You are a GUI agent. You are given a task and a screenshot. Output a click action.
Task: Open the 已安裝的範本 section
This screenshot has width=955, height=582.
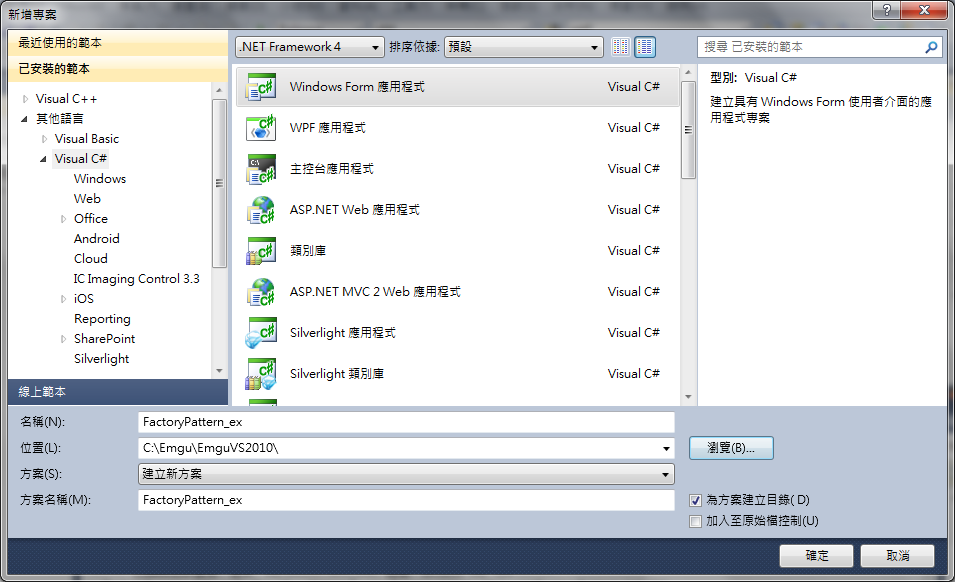pos(118,69)
